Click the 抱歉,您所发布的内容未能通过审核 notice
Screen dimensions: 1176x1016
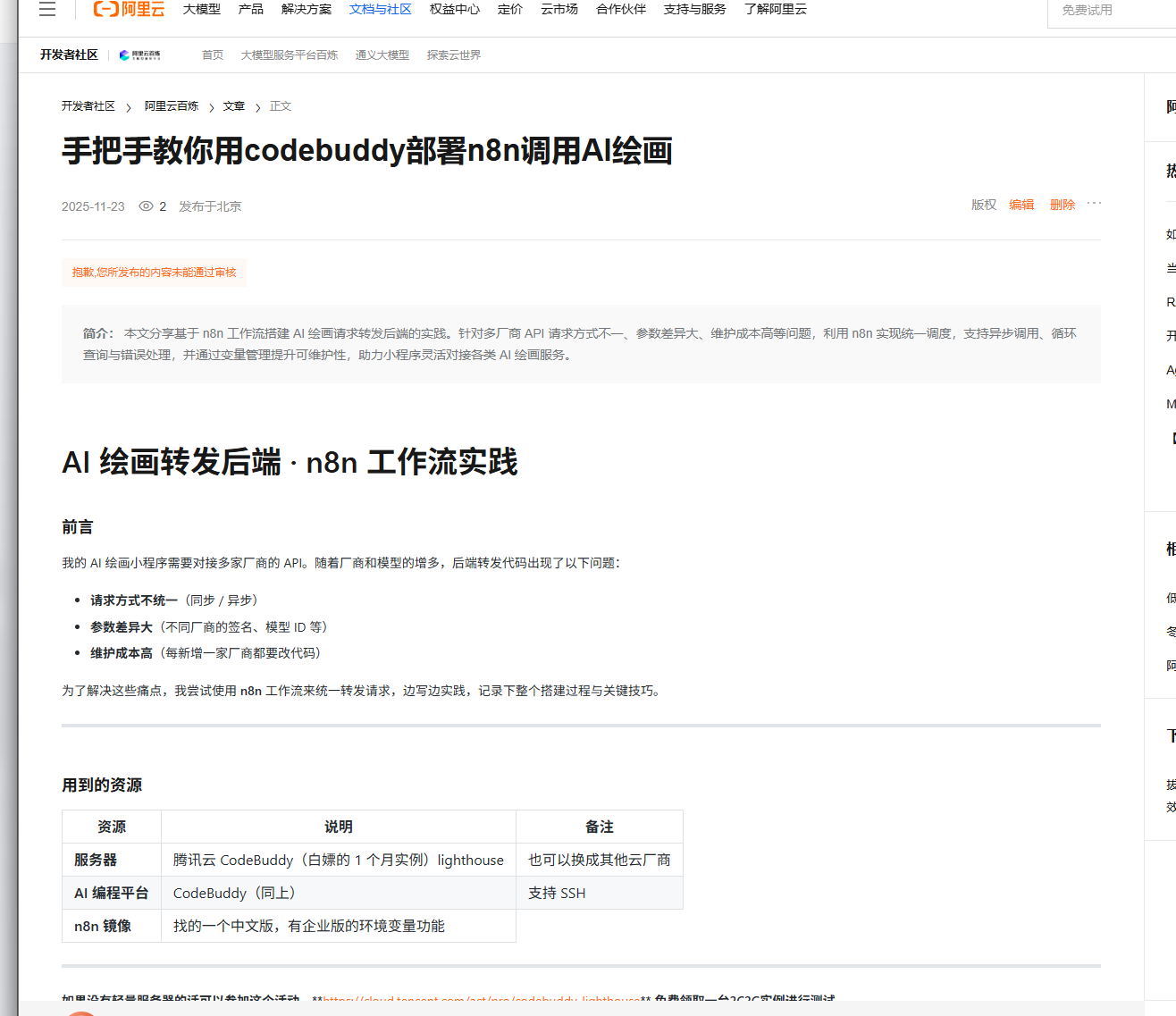tap(154, 273)
